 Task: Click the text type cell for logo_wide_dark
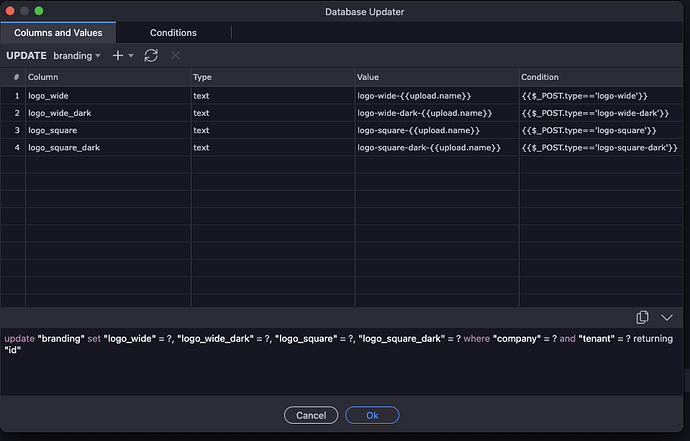pyautogui.click(x=272, y=113)
